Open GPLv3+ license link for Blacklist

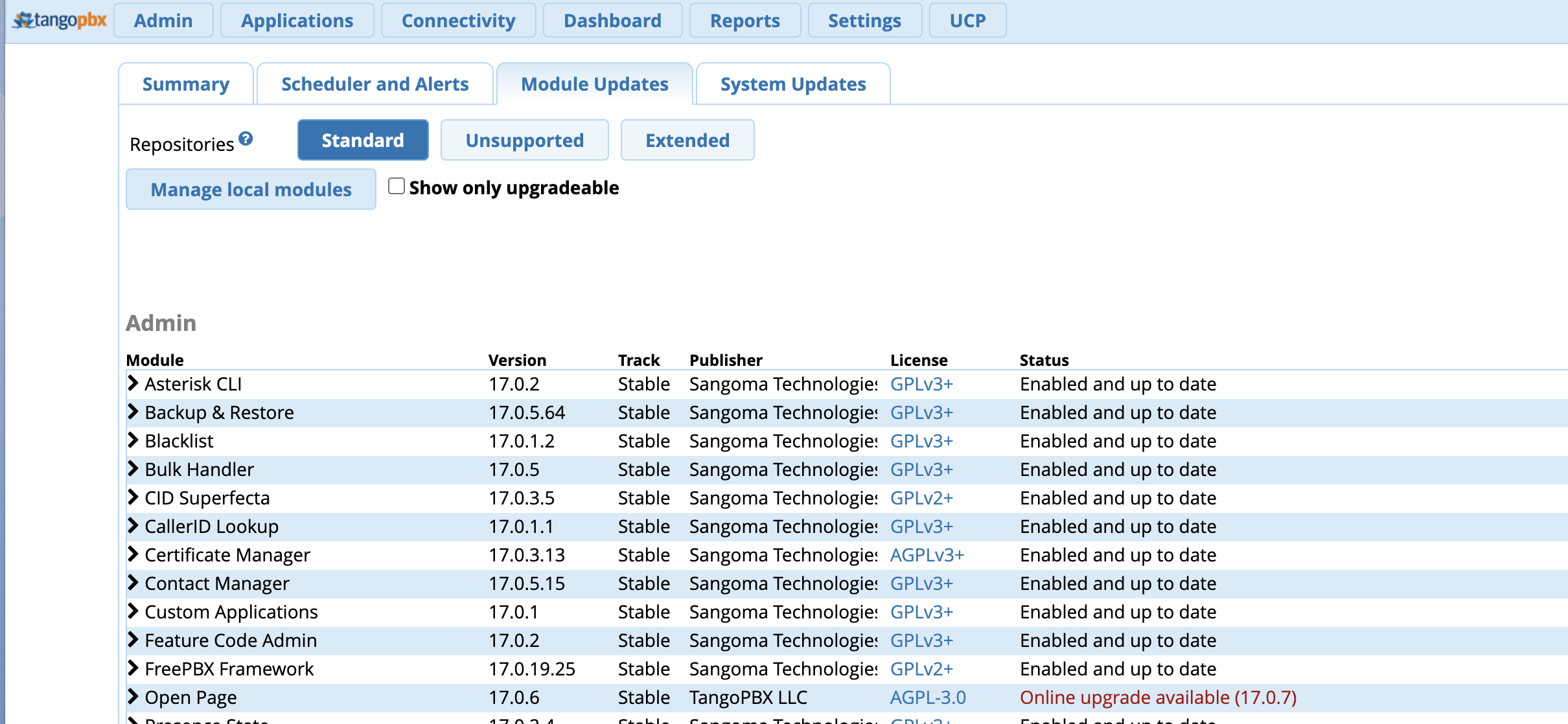pos(921,441)
